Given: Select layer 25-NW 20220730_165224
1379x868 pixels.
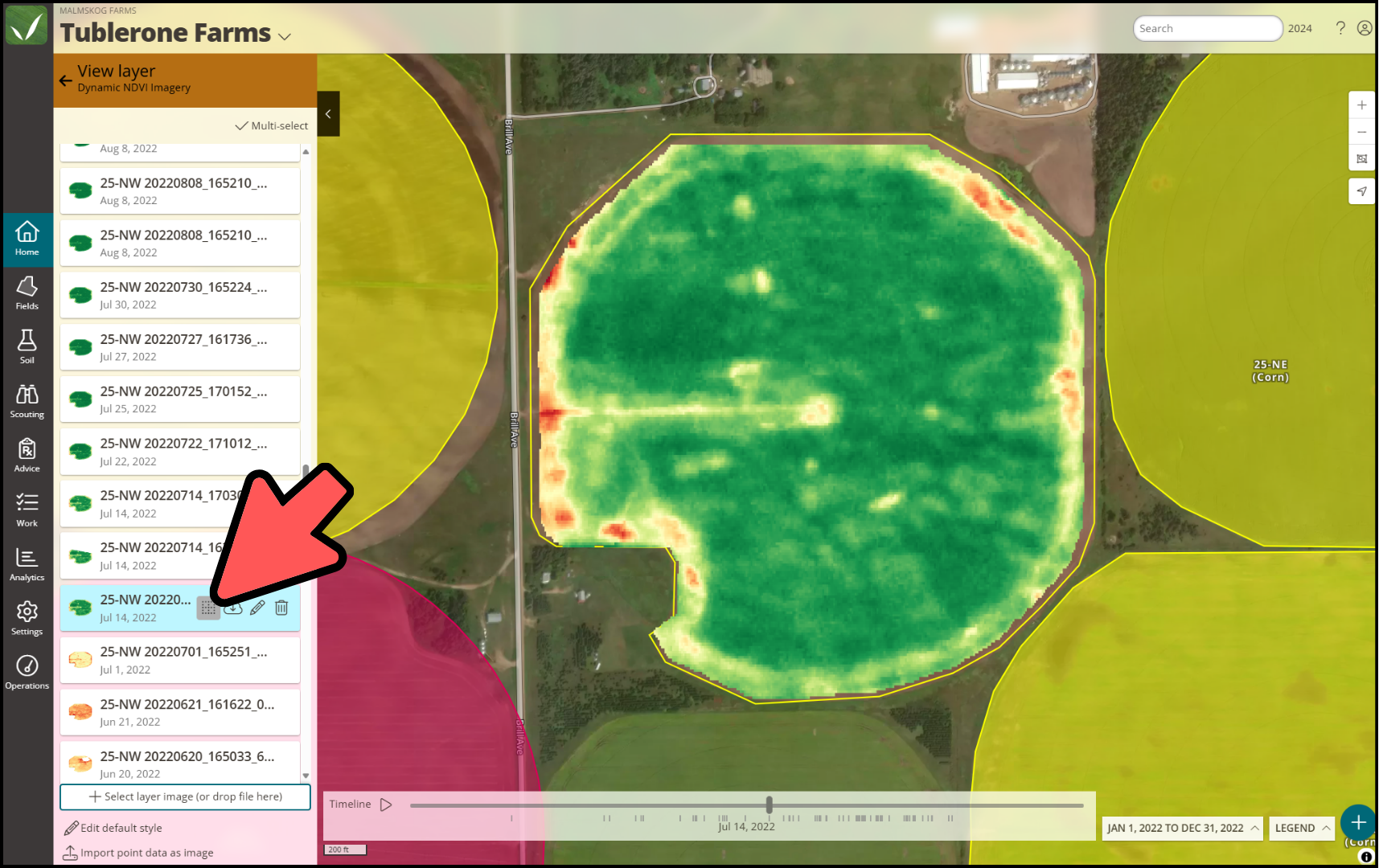Looking at the screenshot, I should (x=180, y=295).
